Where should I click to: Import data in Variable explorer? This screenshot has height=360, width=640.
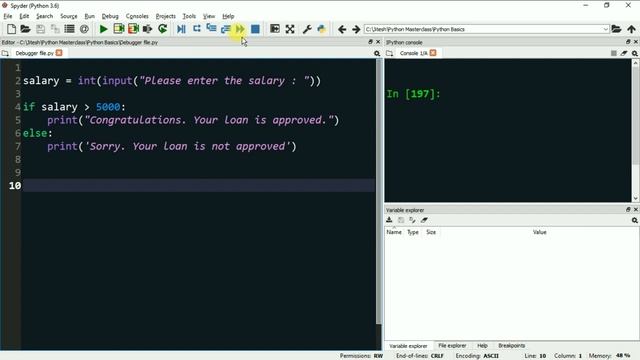[x=389, y=220]
